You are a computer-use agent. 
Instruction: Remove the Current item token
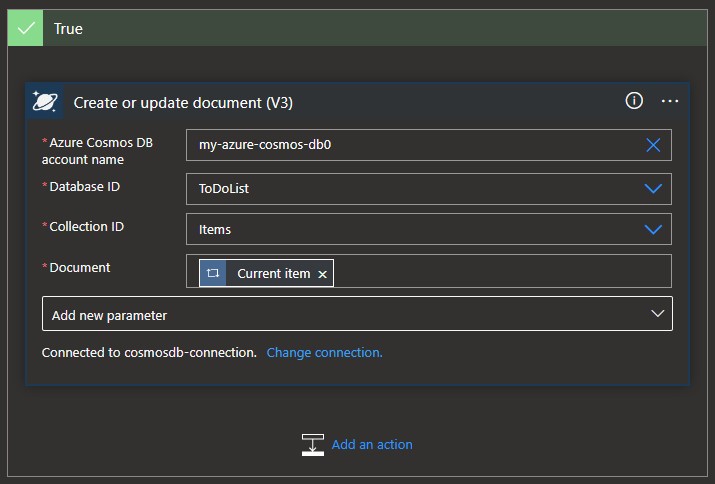[x=322, y=274]
